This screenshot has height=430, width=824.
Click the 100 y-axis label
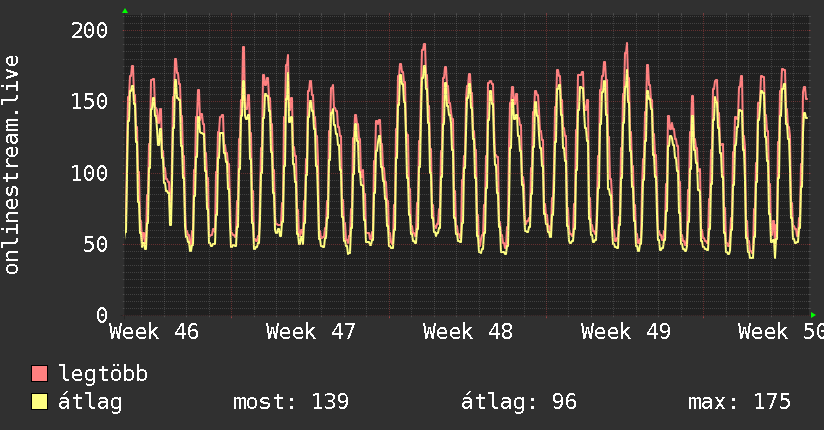pyautogui.click(x=89, y=173)
